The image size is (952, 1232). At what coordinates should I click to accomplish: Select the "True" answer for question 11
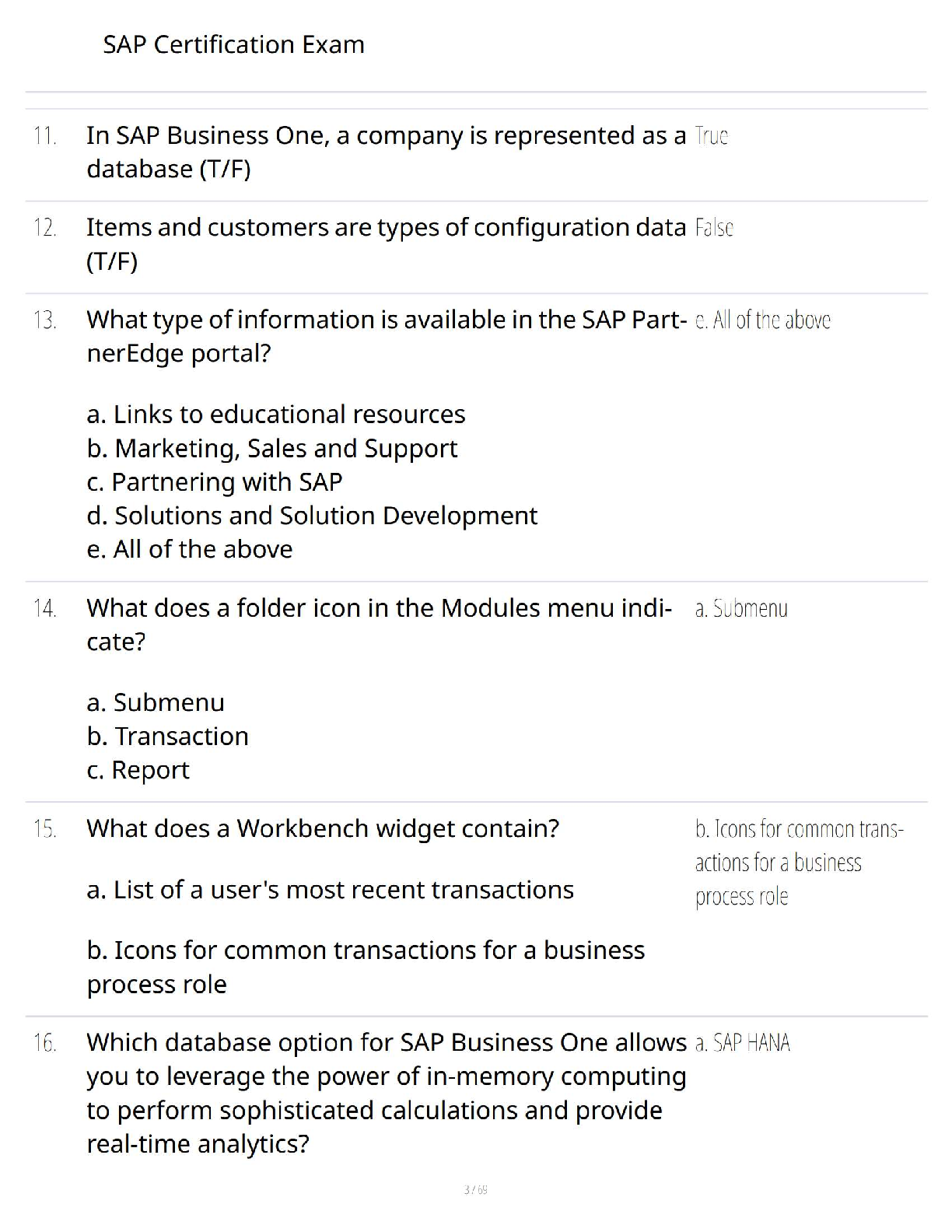[711, 136]
